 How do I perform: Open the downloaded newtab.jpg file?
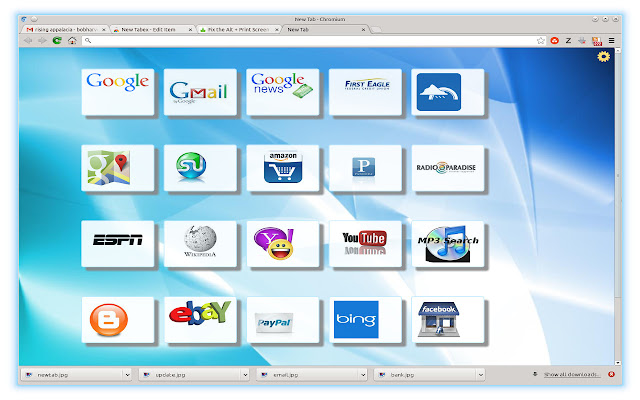(x=73, y=374)
